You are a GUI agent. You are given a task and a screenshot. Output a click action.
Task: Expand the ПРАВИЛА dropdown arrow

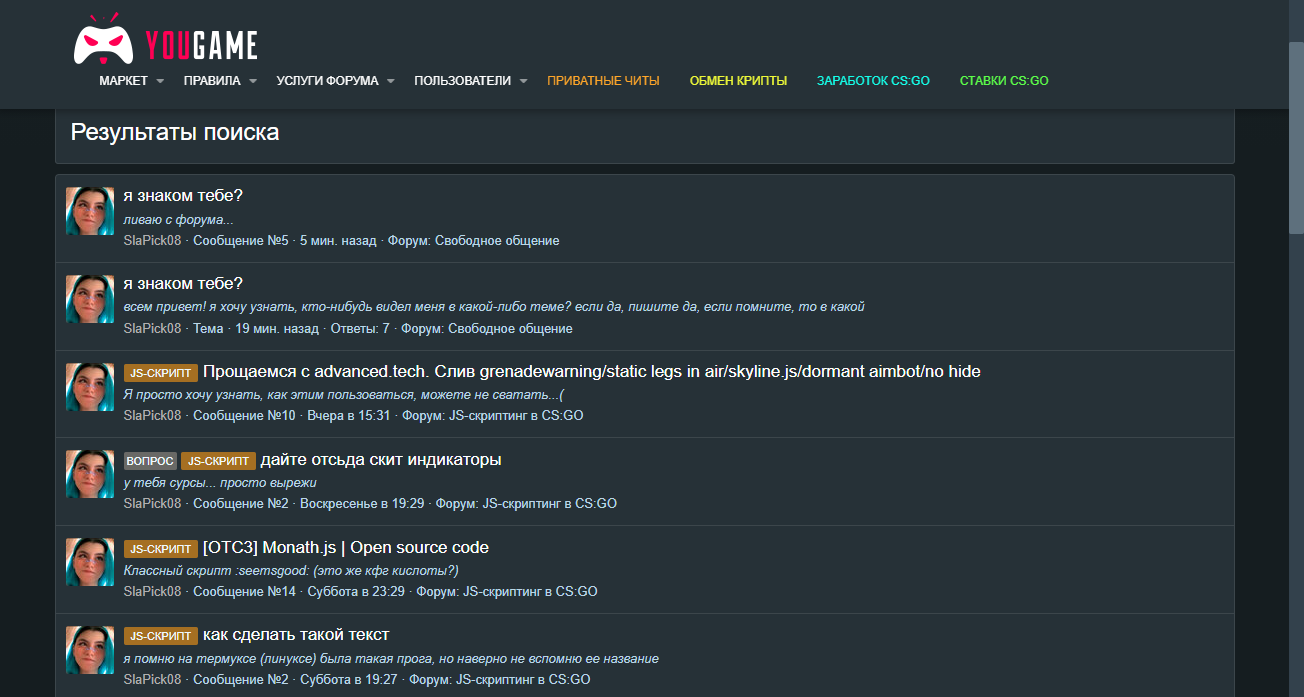point(253,81)
